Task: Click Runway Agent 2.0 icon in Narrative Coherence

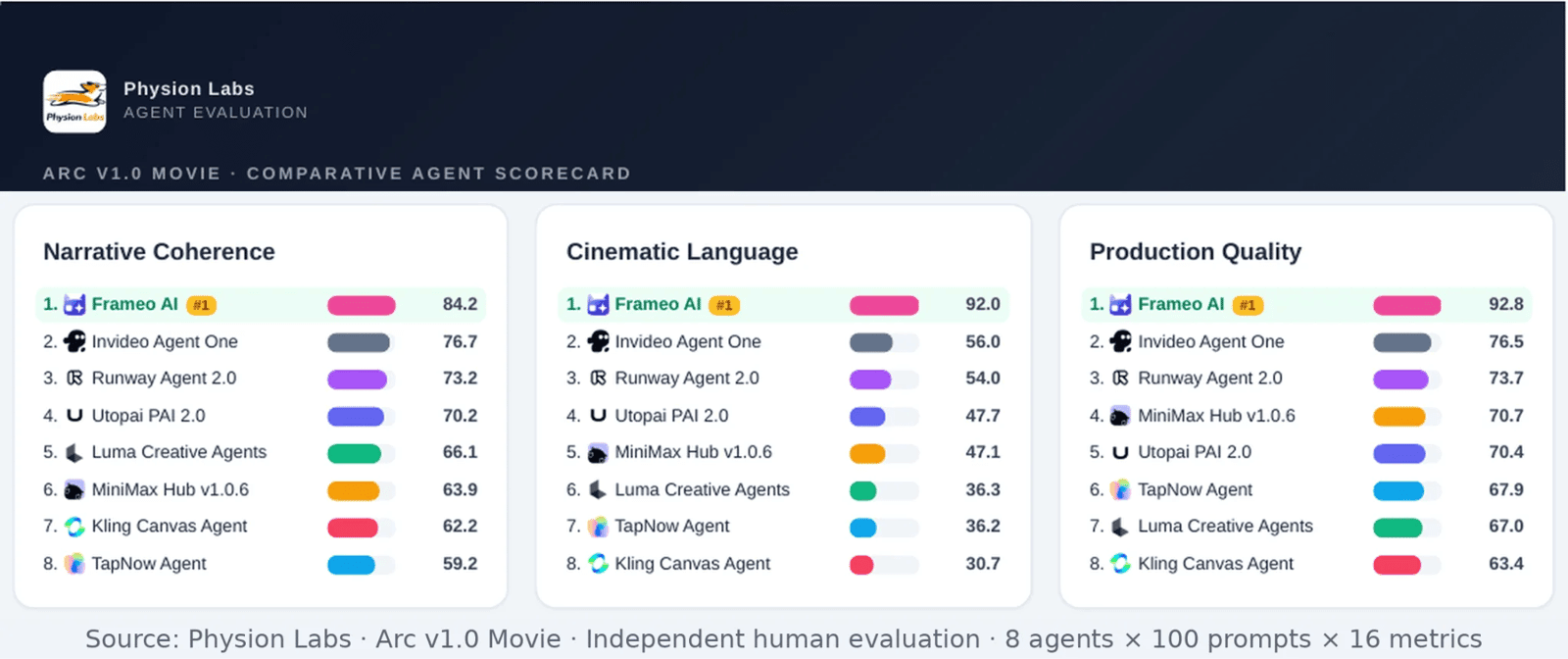Action: pyautogui.click(x=74, y=379)
